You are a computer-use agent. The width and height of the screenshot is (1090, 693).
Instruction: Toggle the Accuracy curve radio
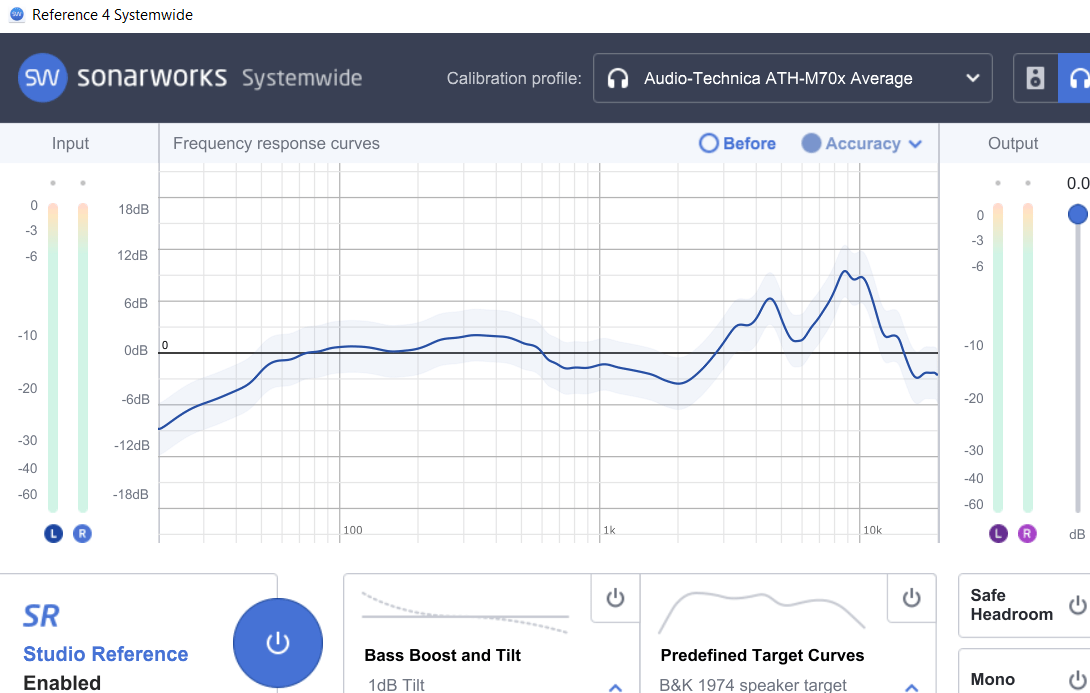[811, 143]
